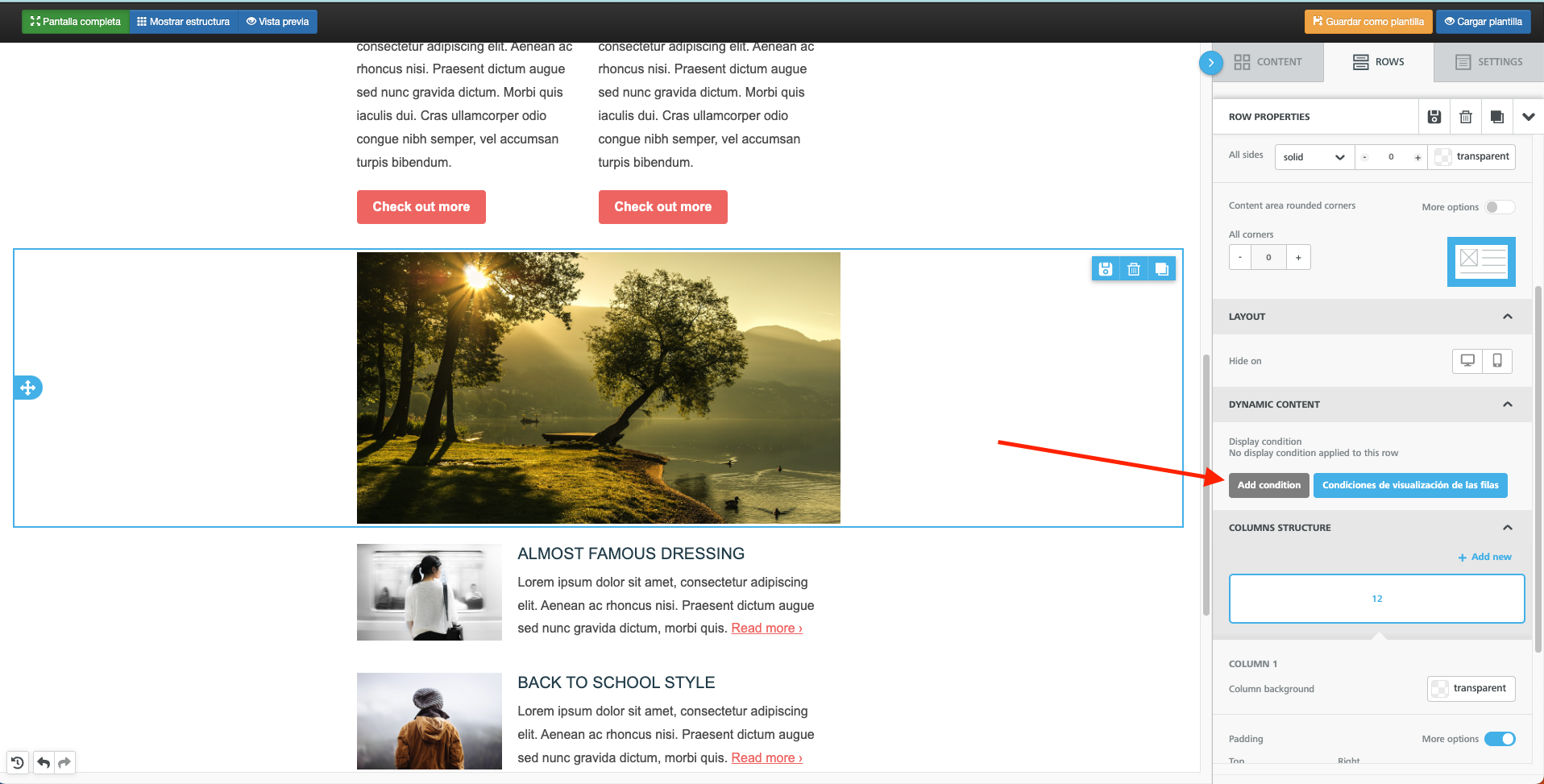Viewport: 1544px width, 784px height.
Task: Collapse the Layout section
Action: point(1507,317)
